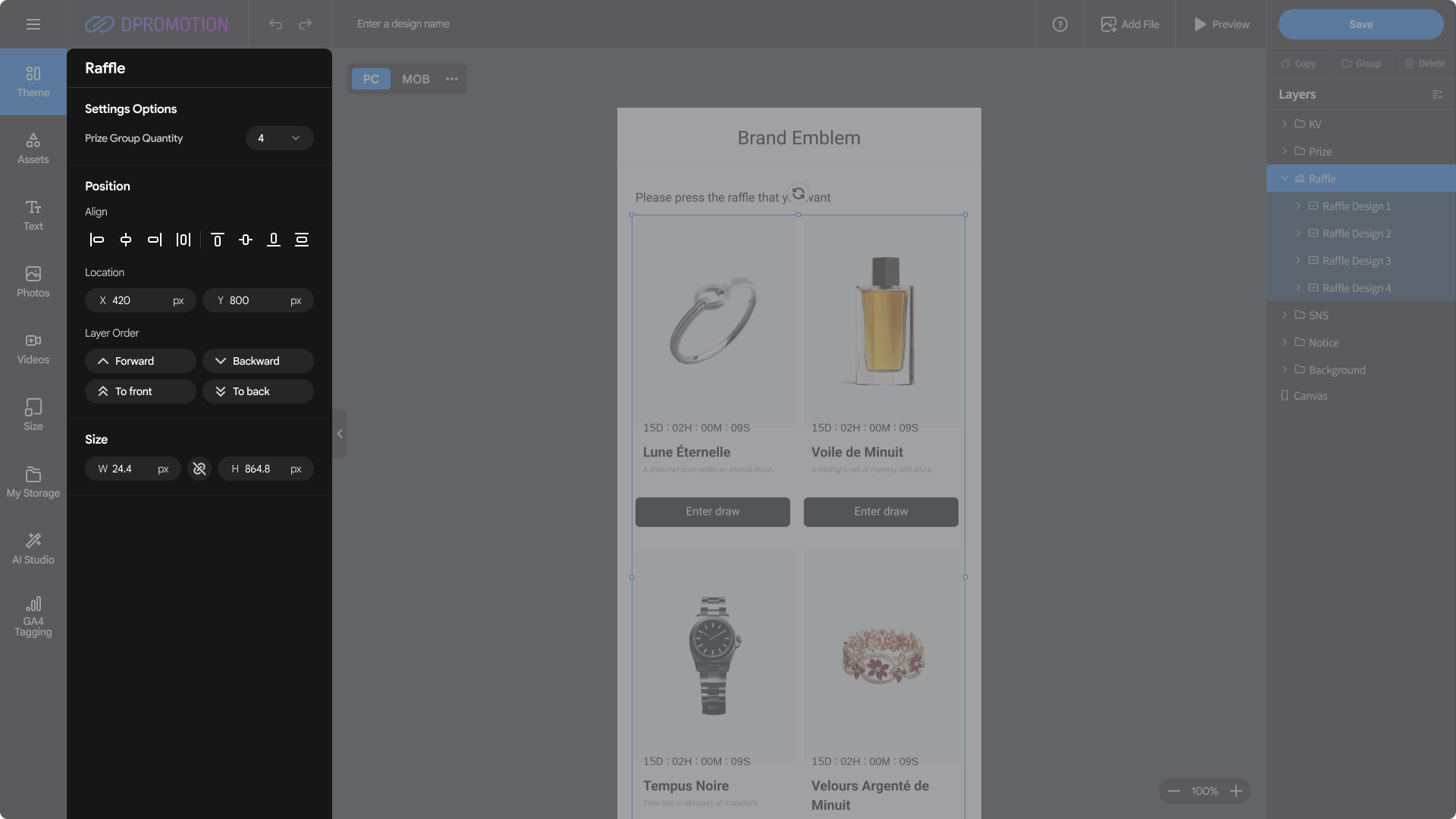Open the hamburger menu
The width and height of the screenshot is (1456, 819).
tap(33, 24)
